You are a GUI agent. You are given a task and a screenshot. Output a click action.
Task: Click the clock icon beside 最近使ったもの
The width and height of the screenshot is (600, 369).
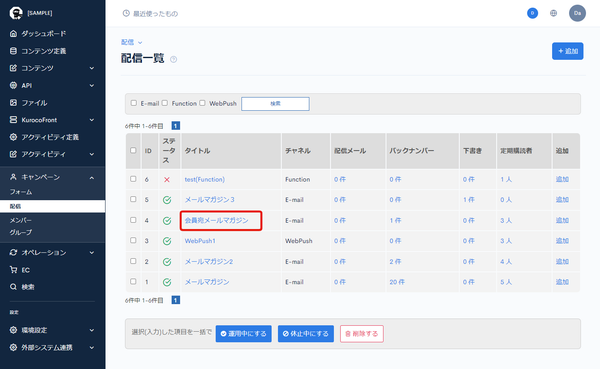126,13
